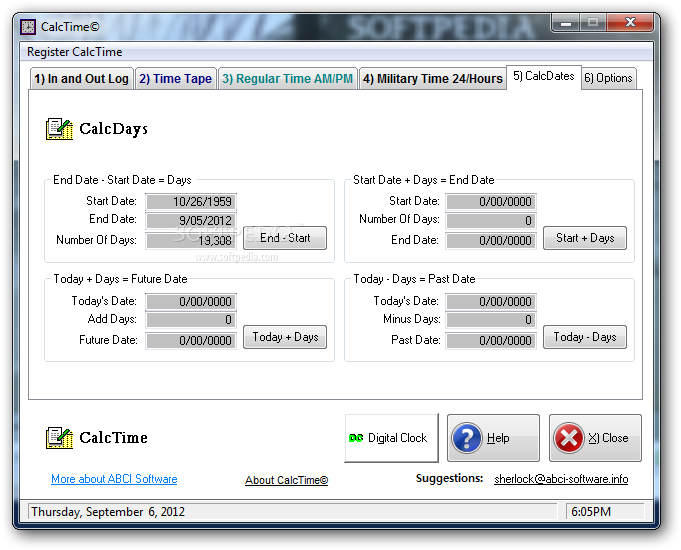Click the CalcDays heading text
The width and height of the screenshot is (681, 550).
click(113, 129)
